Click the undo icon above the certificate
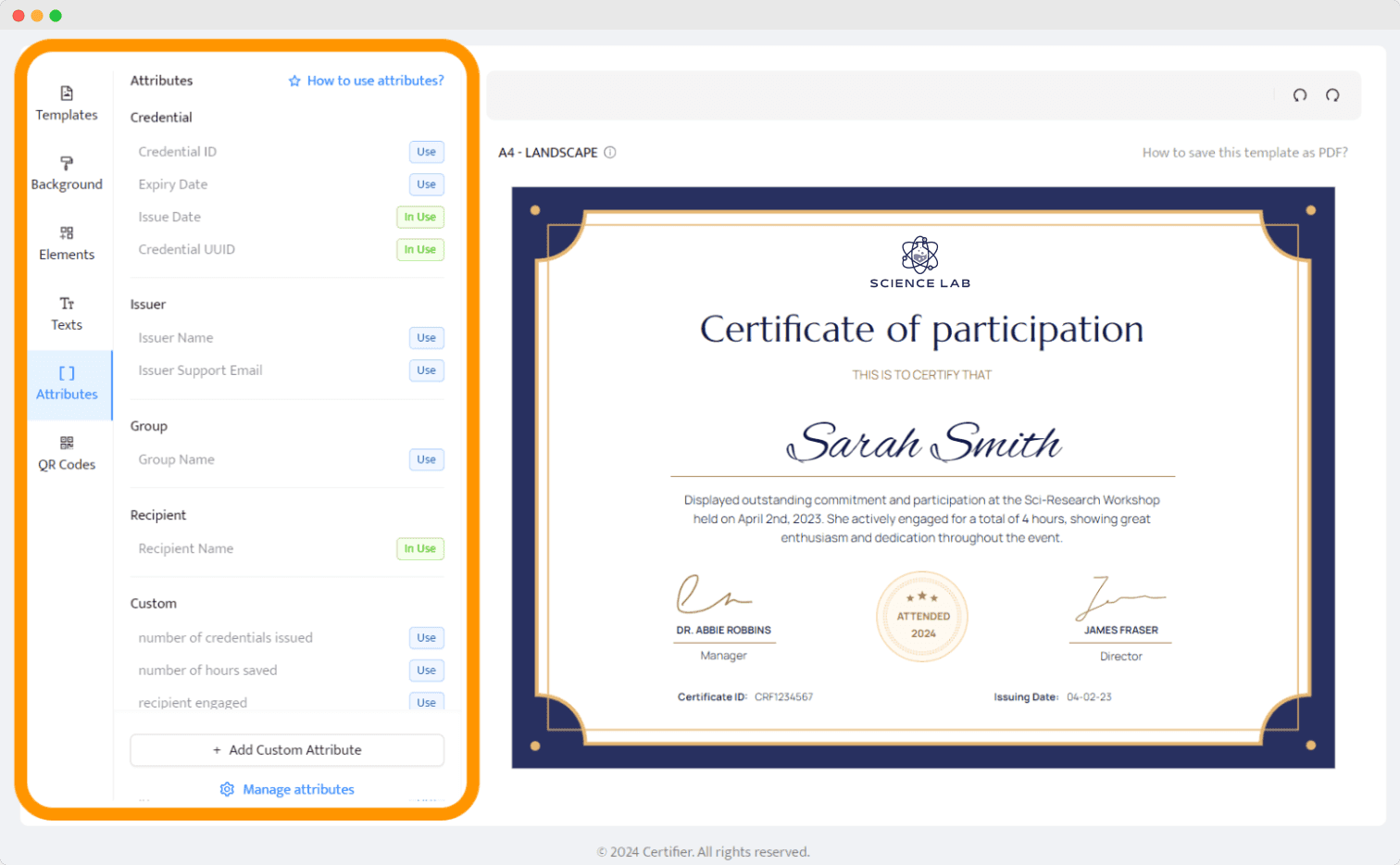The image size is (1400, 865). pyautogui.click(x=1301, y=94)
